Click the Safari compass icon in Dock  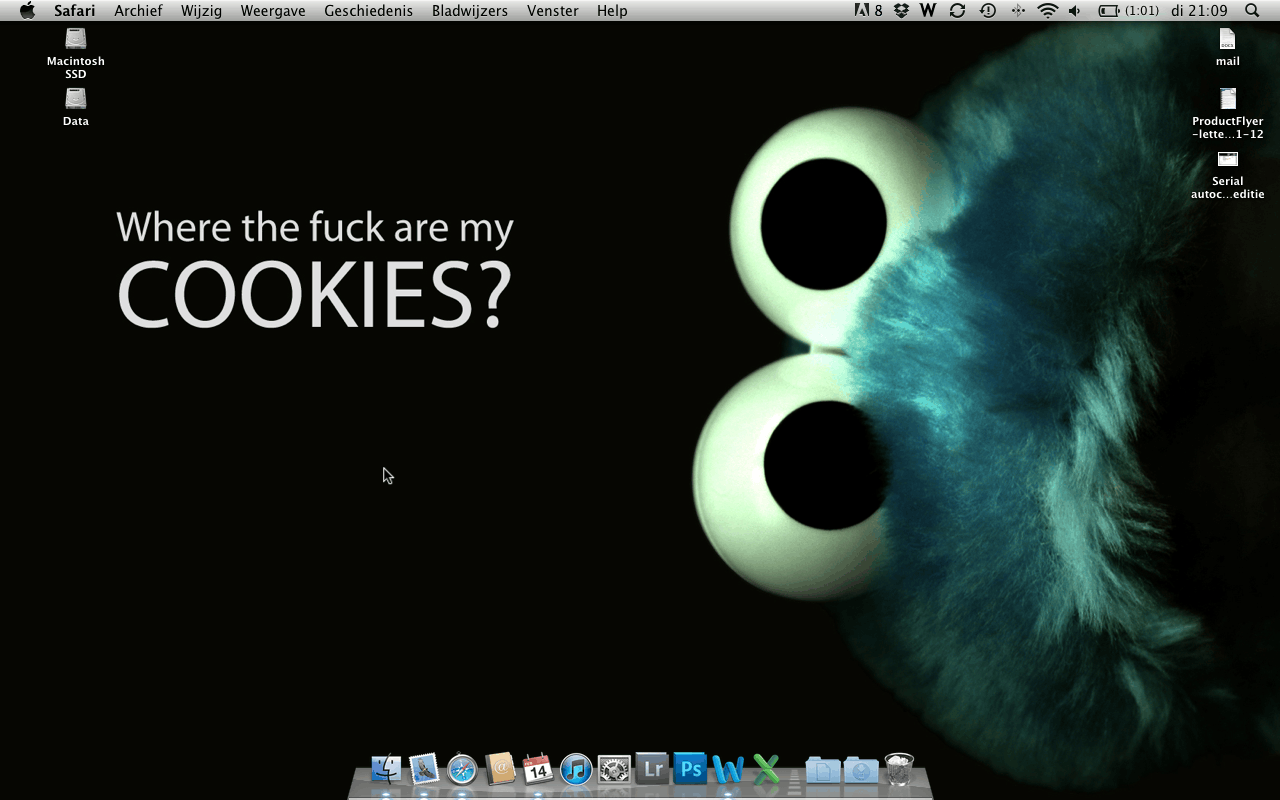(462, 768)
